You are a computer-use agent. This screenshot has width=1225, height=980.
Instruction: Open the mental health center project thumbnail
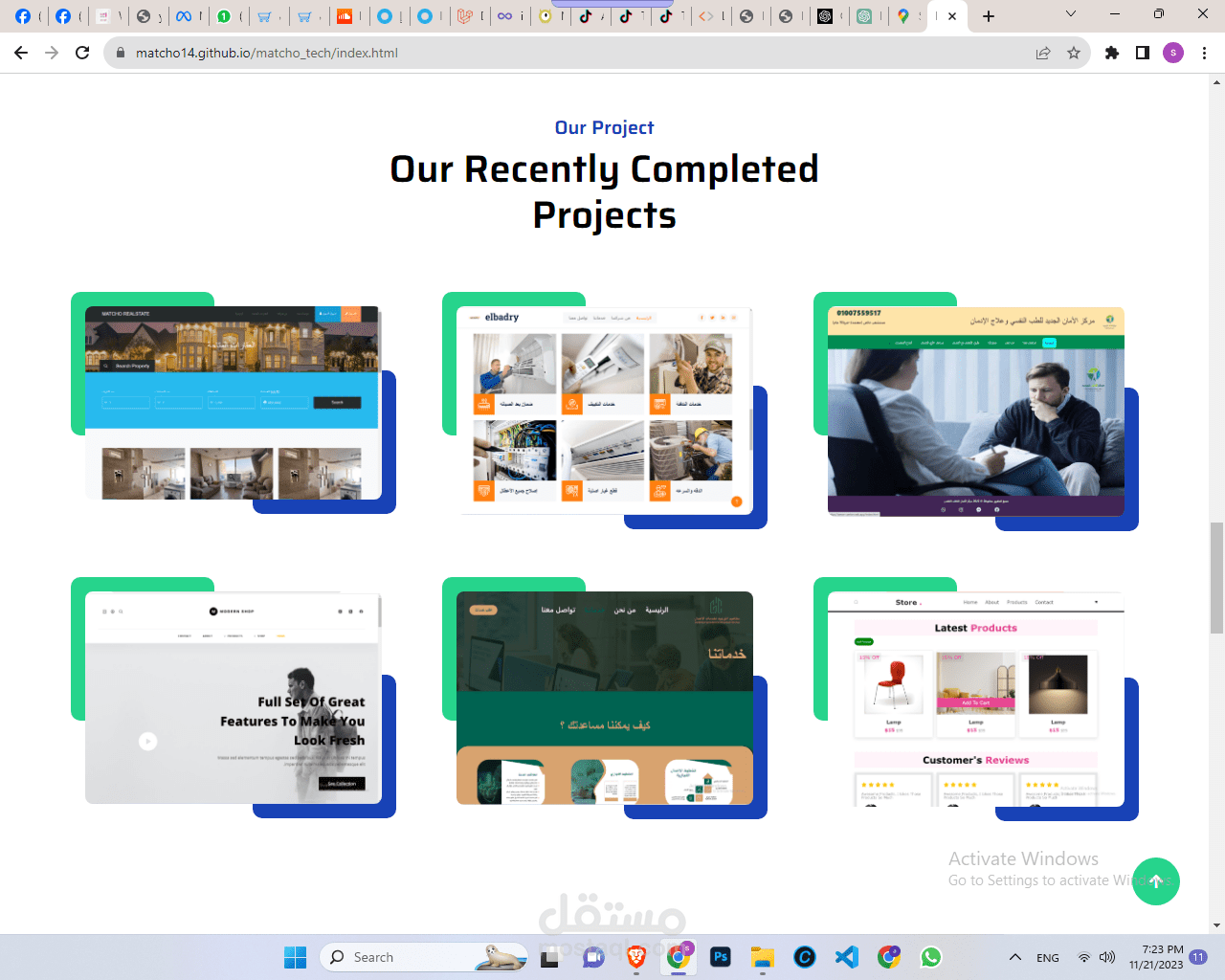pyautogui.click(x=976, y=412)
